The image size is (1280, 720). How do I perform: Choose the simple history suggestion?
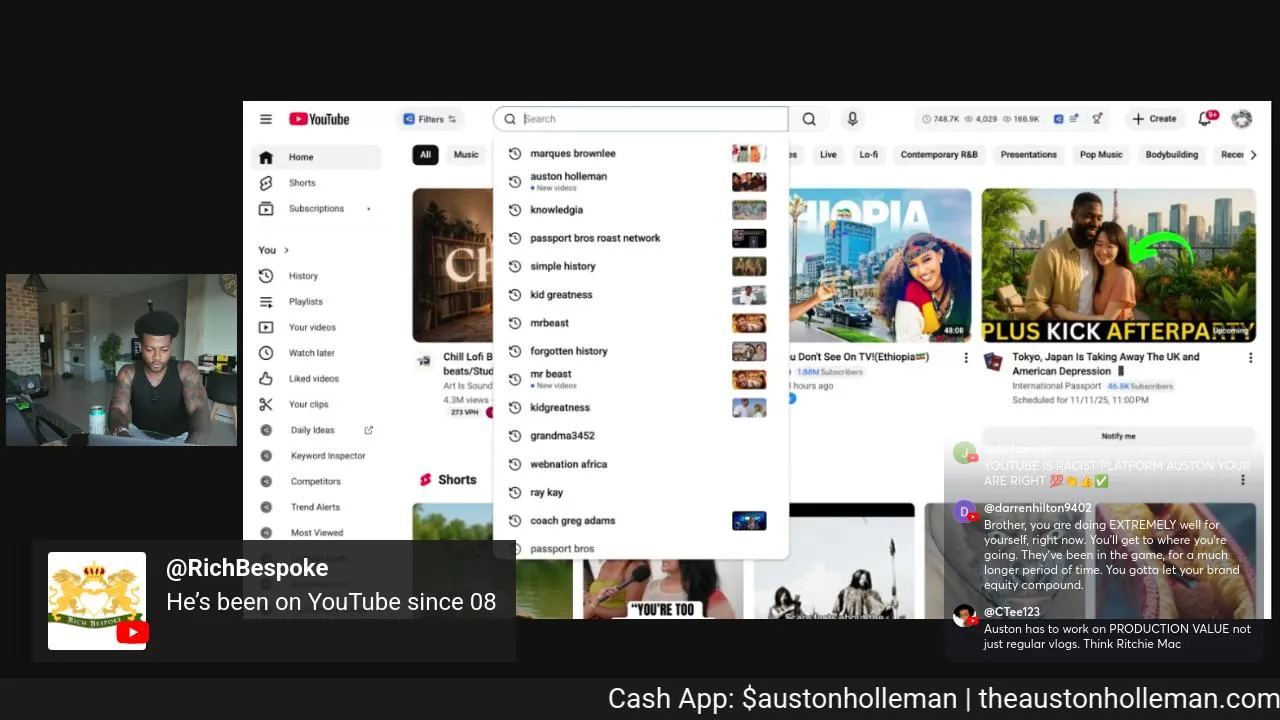(x=640, y=267)
